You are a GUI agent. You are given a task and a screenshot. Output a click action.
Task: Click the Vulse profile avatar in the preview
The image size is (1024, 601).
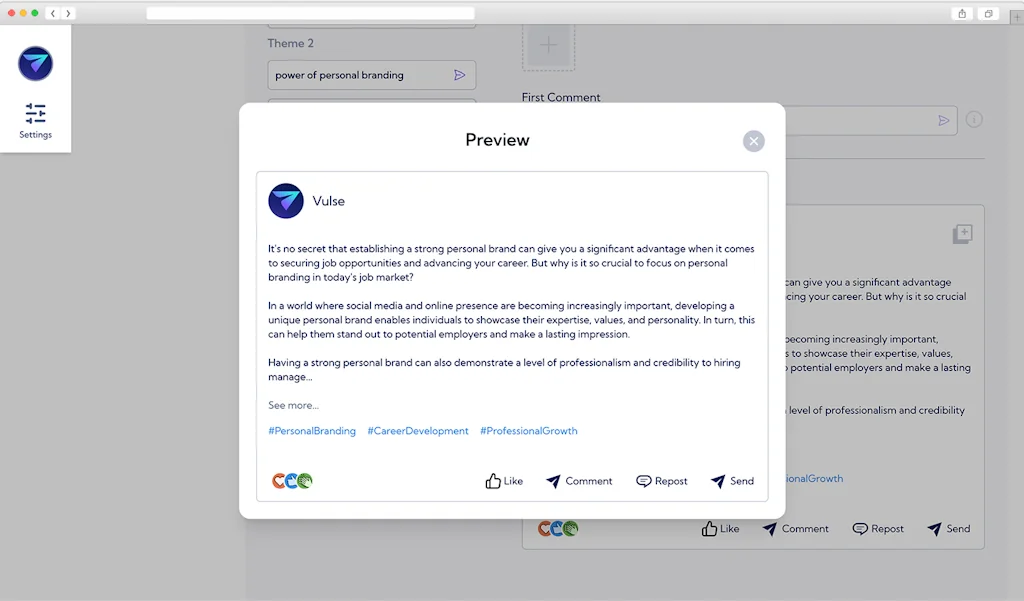pos(286,200)
